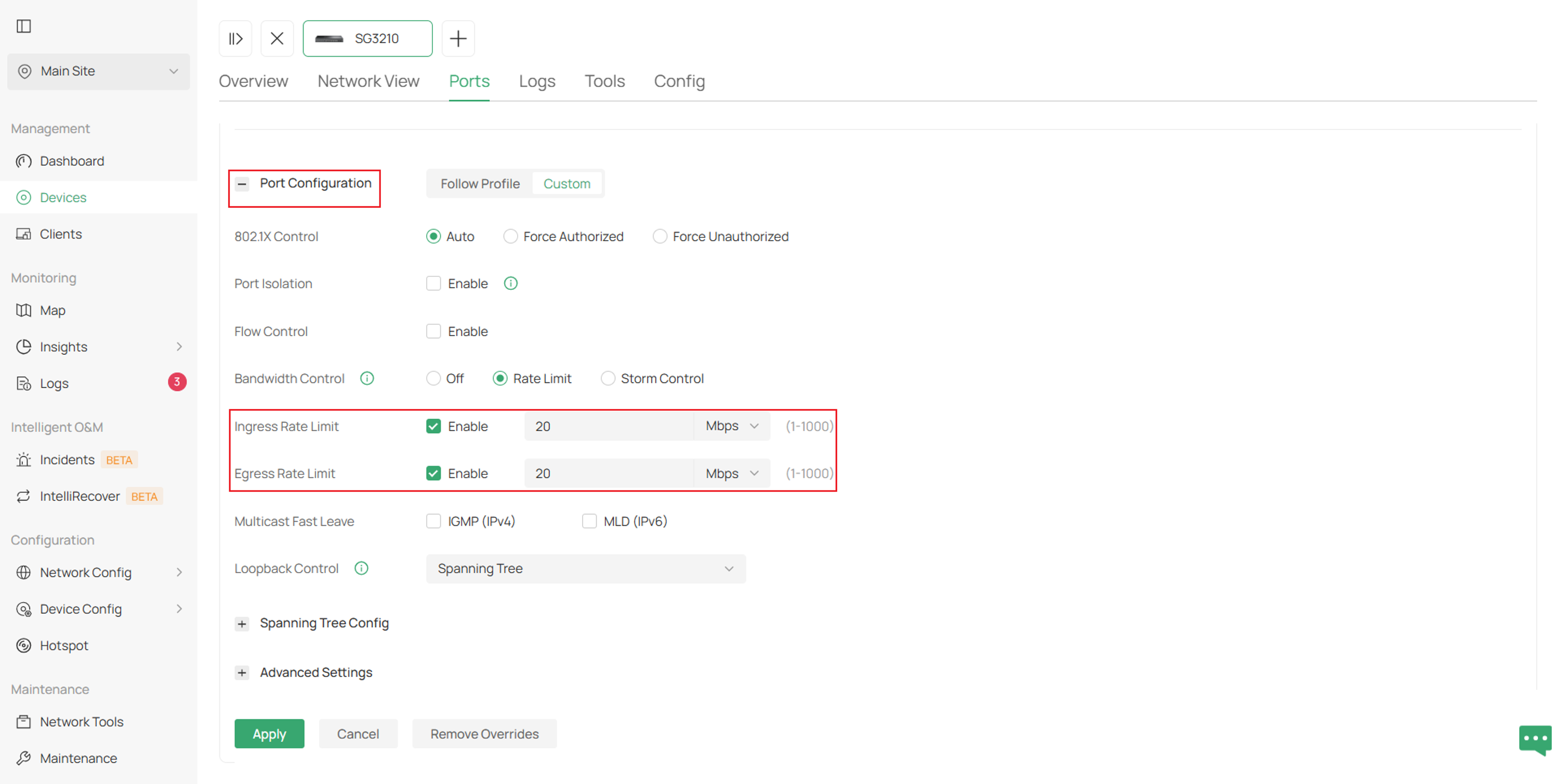
Task: Select Force Unauthorized option
Action: point(660,236)
